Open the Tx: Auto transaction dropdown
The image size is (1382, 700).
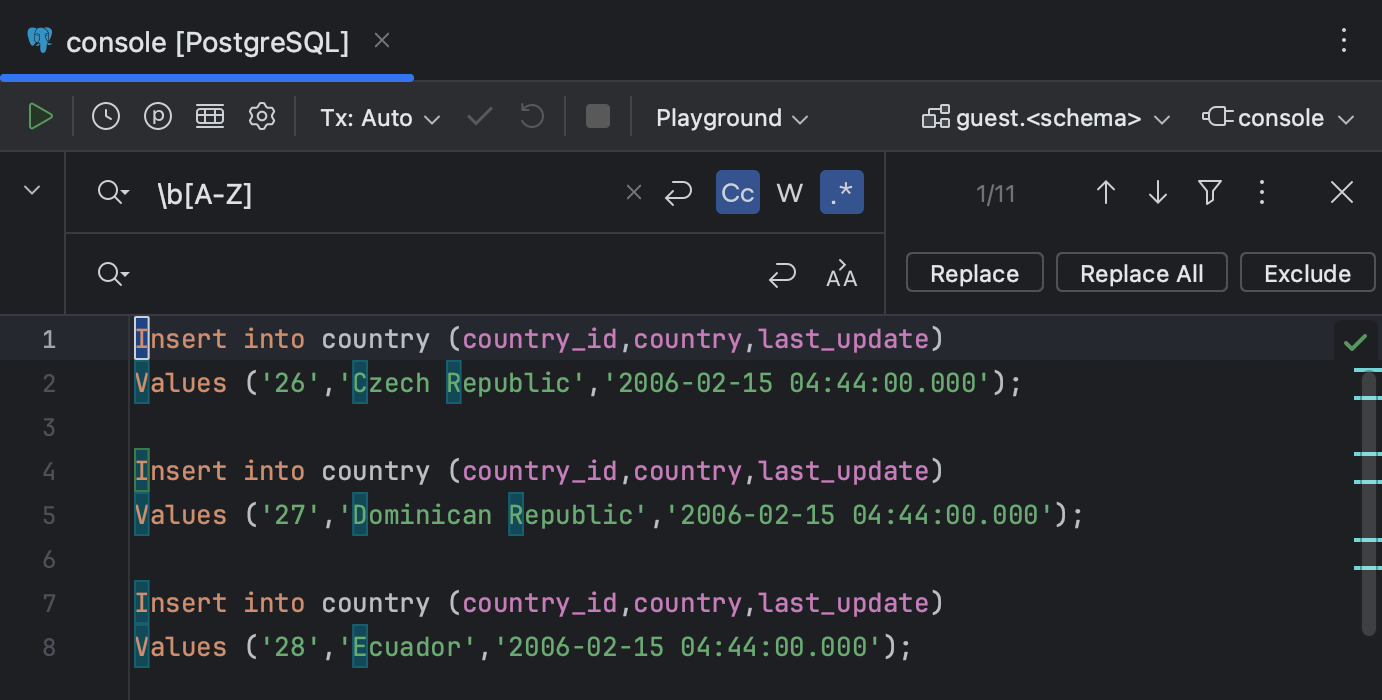380,118
